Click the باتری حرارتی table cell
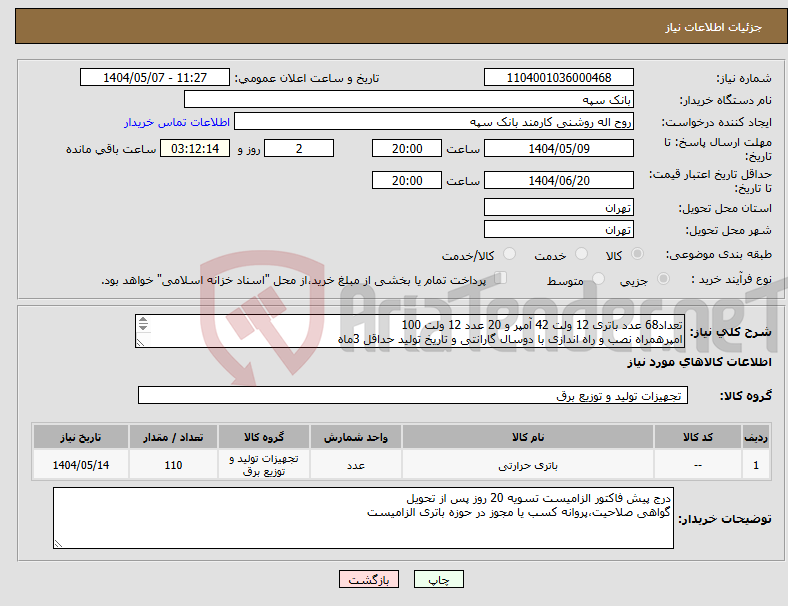 (x=528, y=465)
